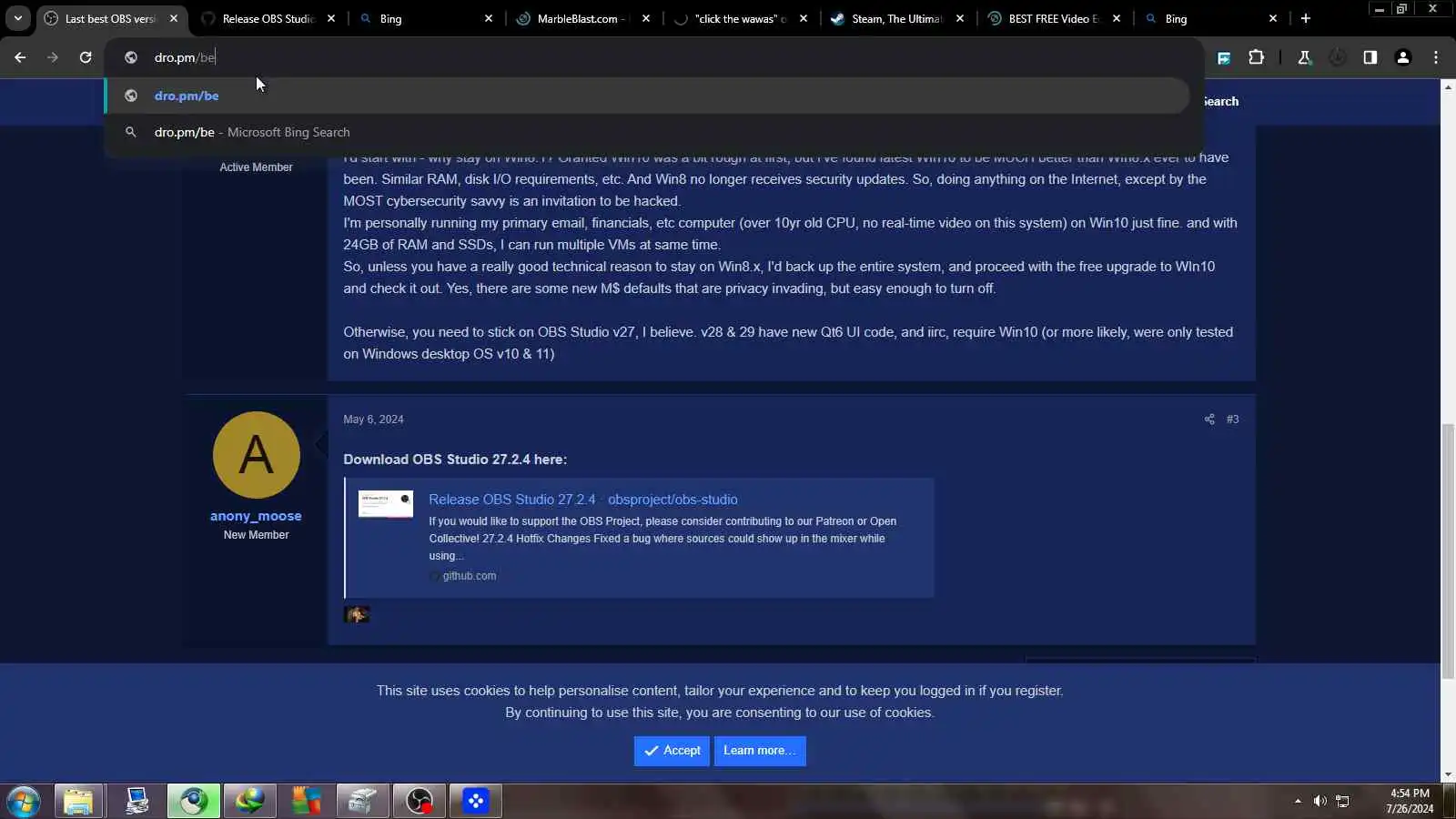
Task: Close the Release OBS Studio tab
Action: pyautogui.click(x=331, y=18)
